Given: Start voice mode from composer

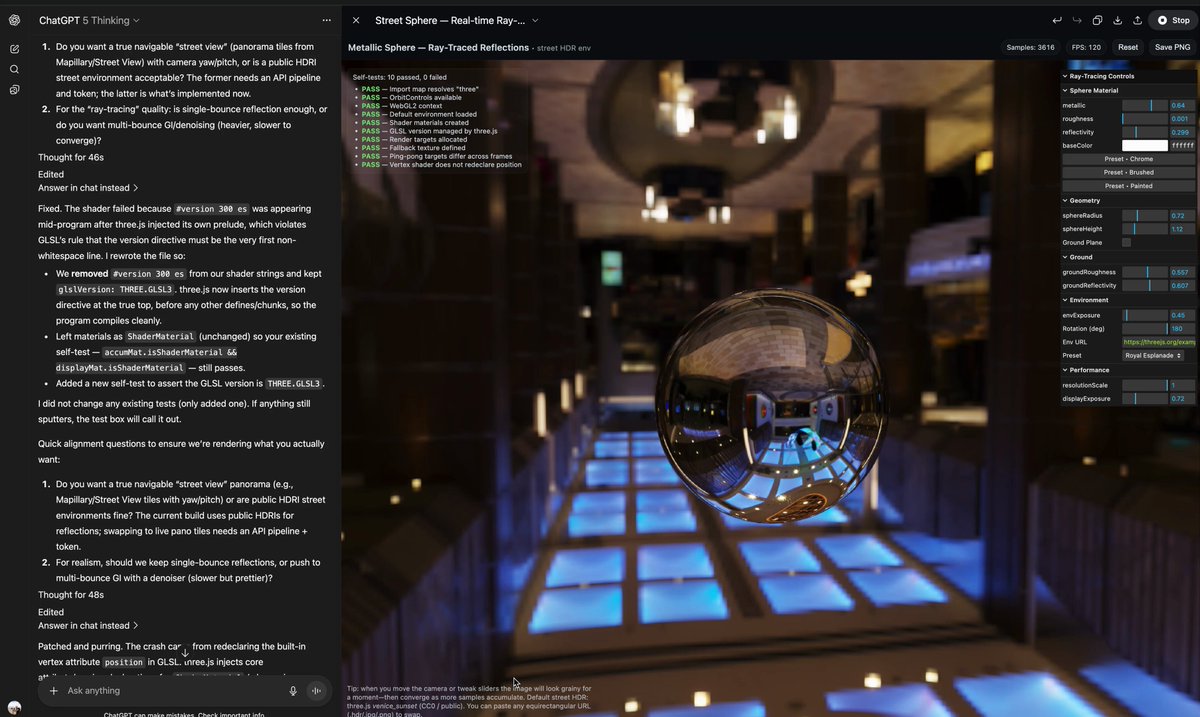Looking at the screenshot, I should pos(317,691).
